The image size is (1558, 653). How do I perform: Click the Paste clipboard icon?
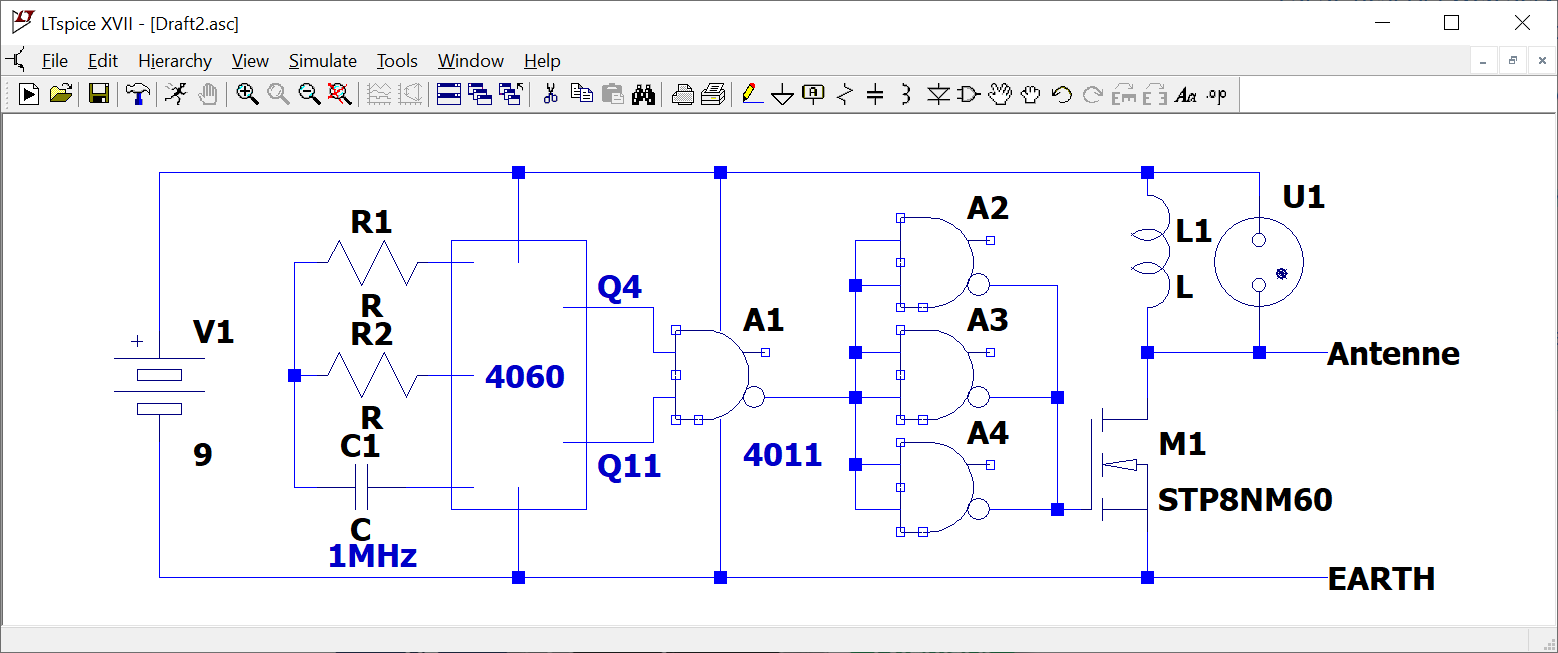click(x=612, y=94)
